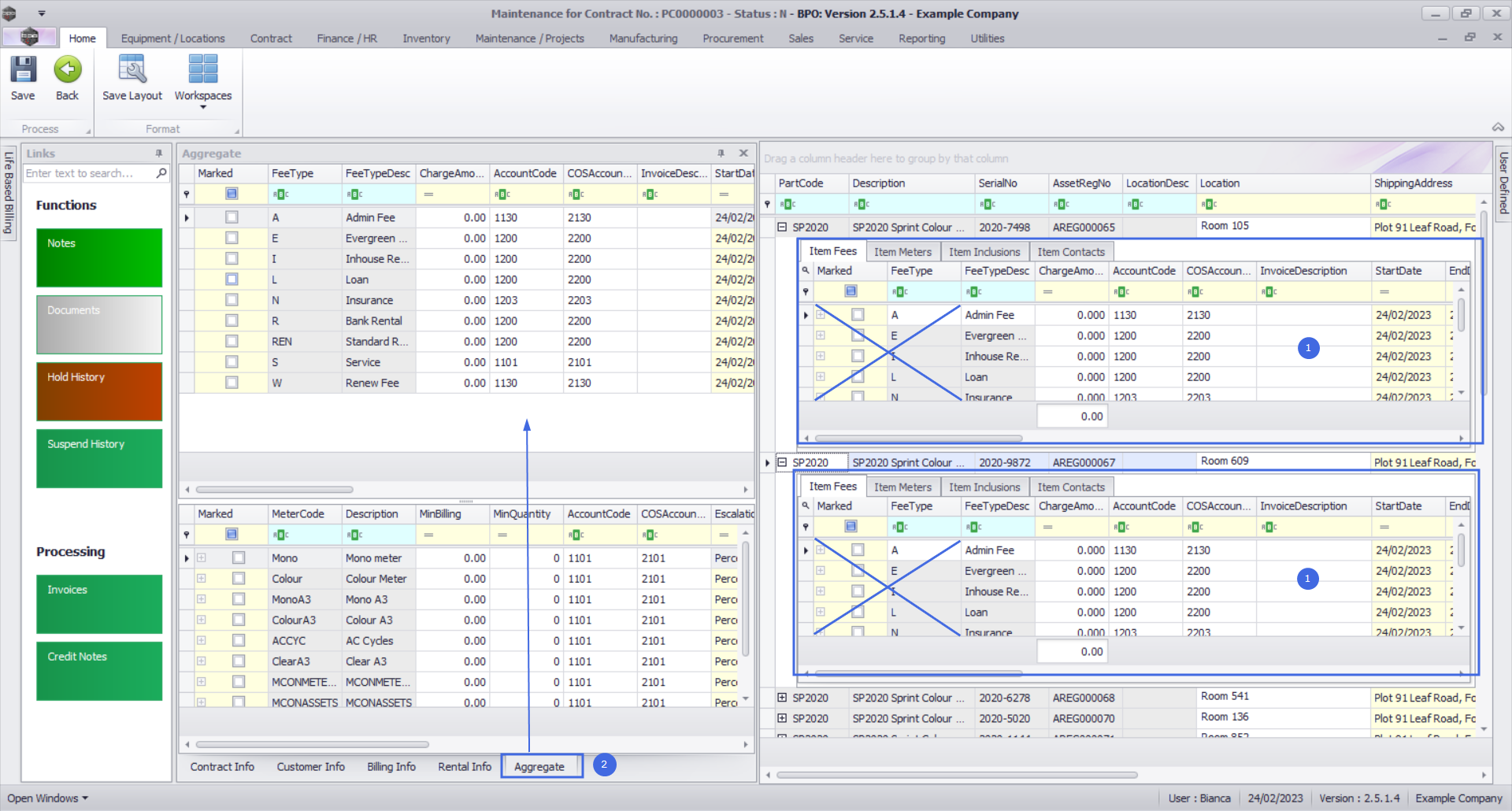The height and width of the screenshot is (811, 1512).
Task: Open the Notes function tile
Action: (x=99, y=257)
